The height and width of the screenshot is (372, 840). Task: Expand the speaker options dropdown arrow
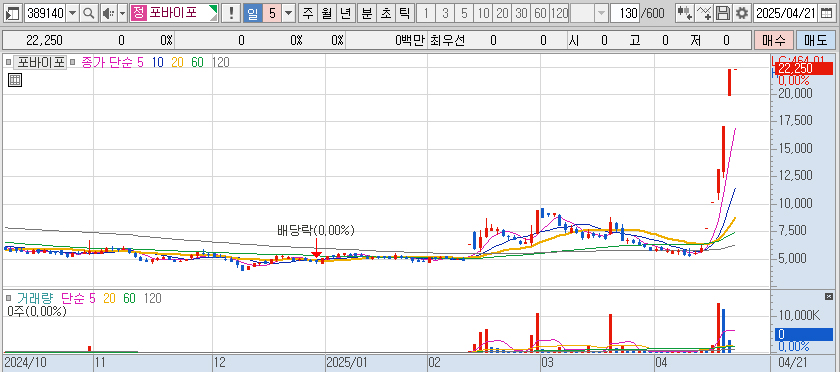click(x=122, y=13)
